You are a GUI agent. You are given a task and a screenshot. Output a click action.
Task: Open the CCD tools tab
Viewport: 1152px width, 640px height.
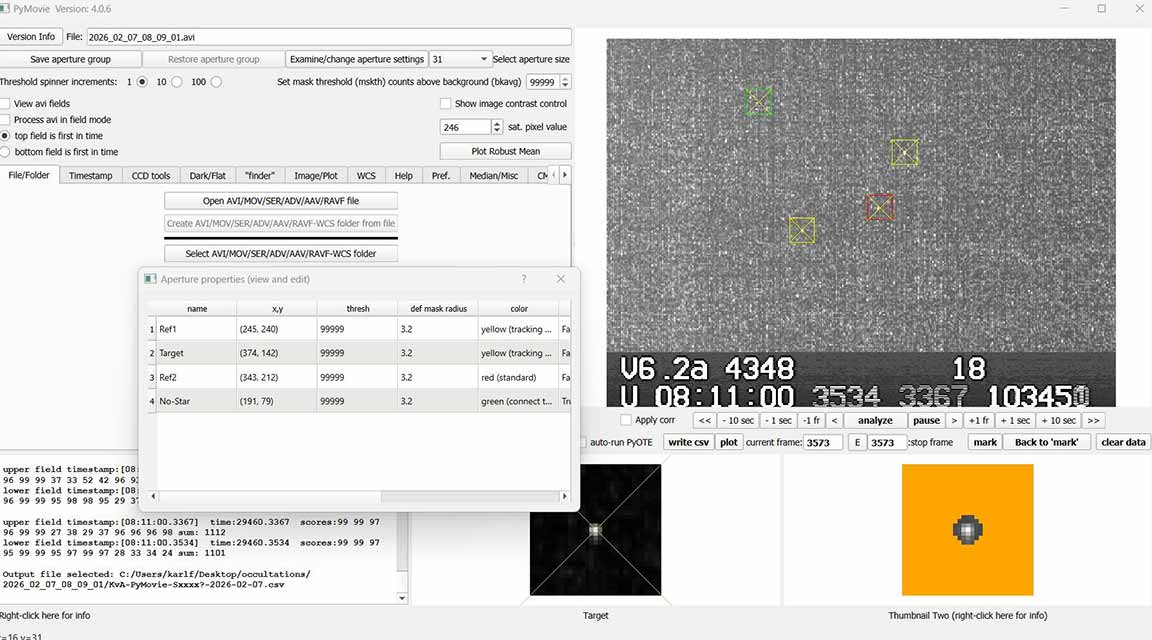pos(151,175)
